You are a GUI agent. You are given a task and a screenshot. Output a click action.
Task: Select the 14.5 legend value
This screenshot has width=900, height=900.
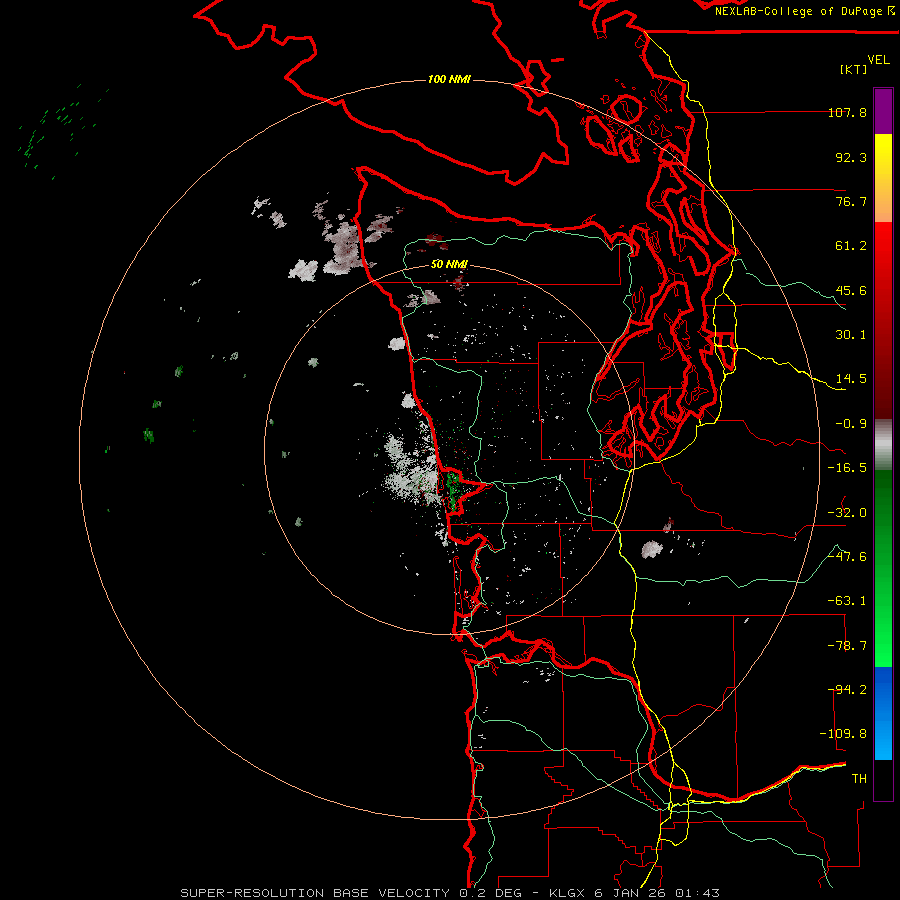coord(851,379)
